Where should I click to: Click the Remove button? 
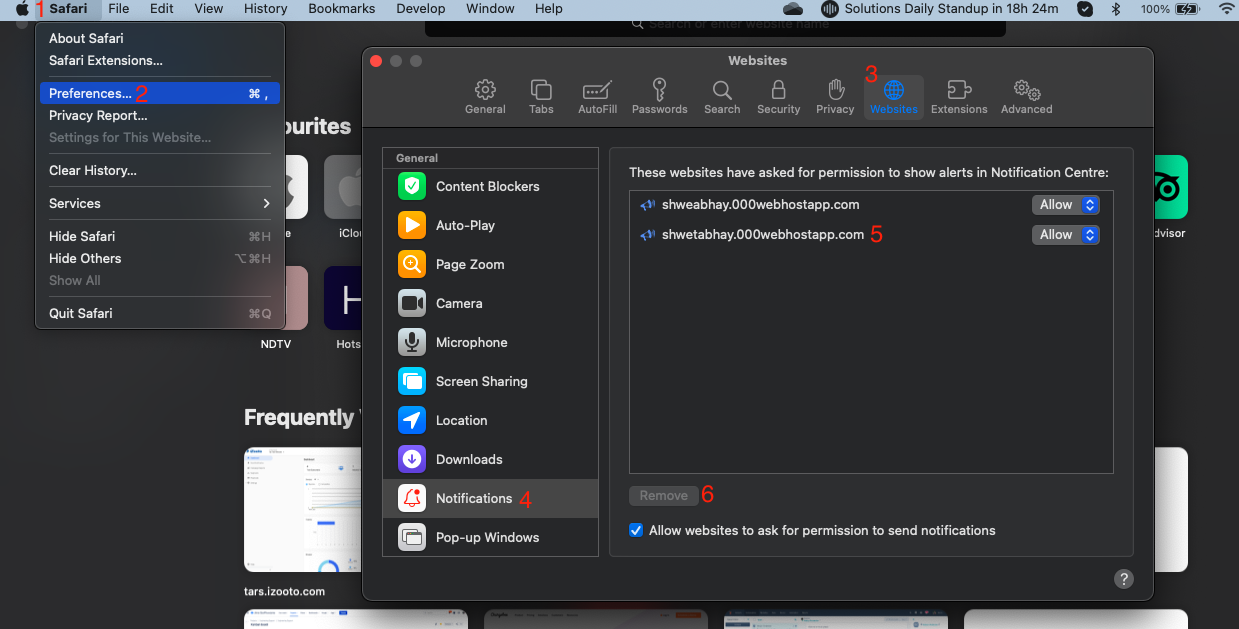pos(664,496)
